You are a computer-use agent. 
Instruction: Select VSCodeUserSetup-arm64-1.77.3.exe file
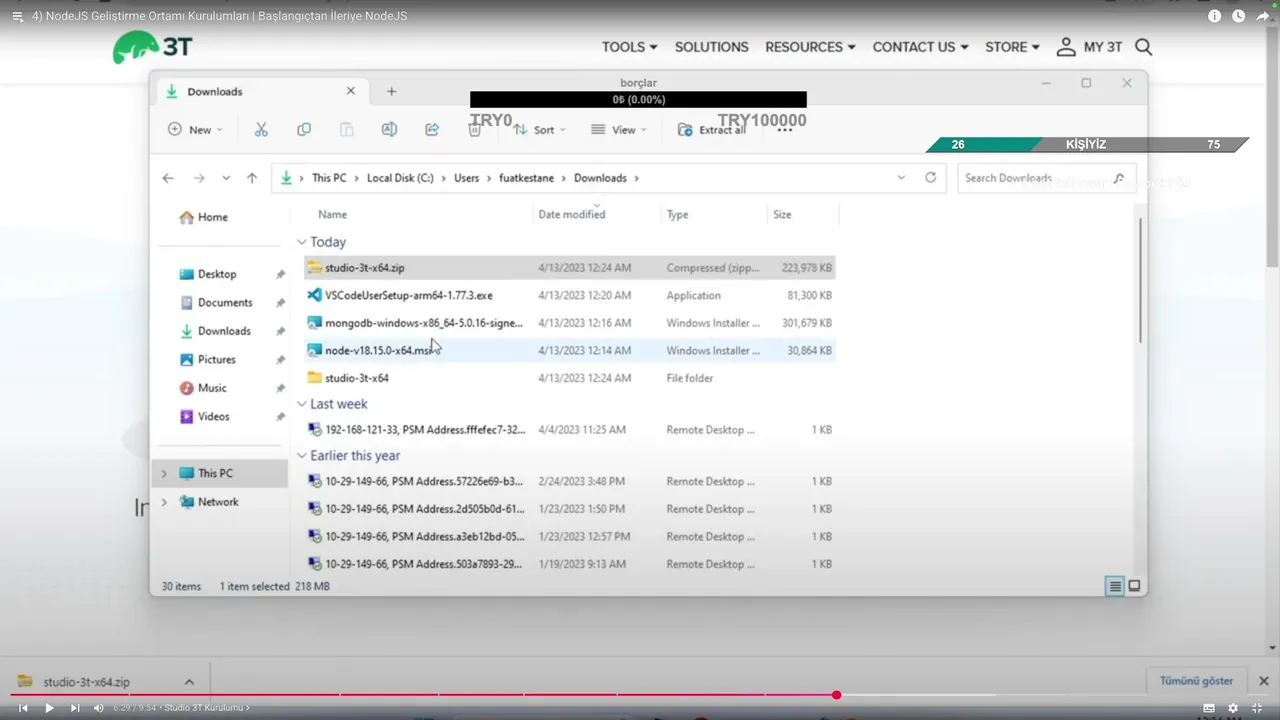[x=408, y=295]
